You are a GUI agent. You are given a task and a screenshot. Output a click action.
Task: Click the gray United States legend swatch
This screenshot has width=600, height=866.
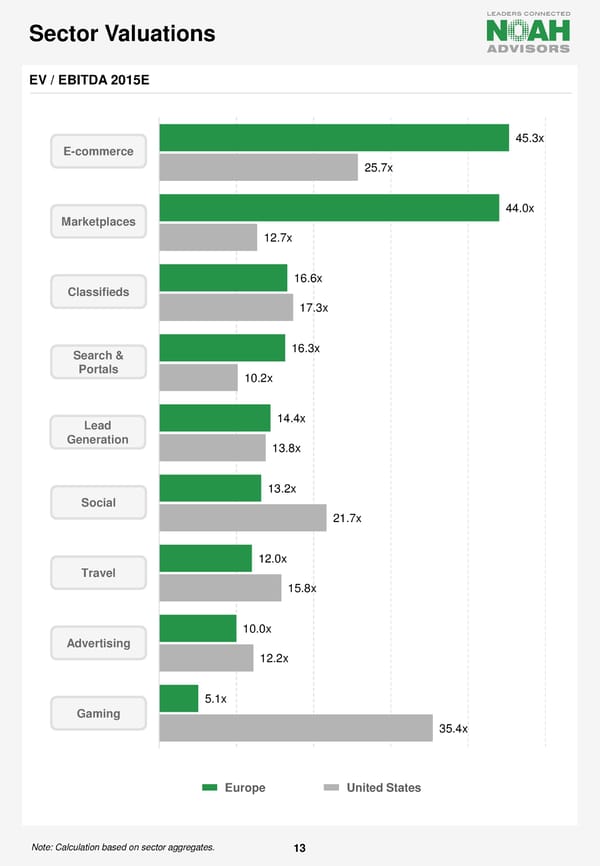(x=331, y=788)
